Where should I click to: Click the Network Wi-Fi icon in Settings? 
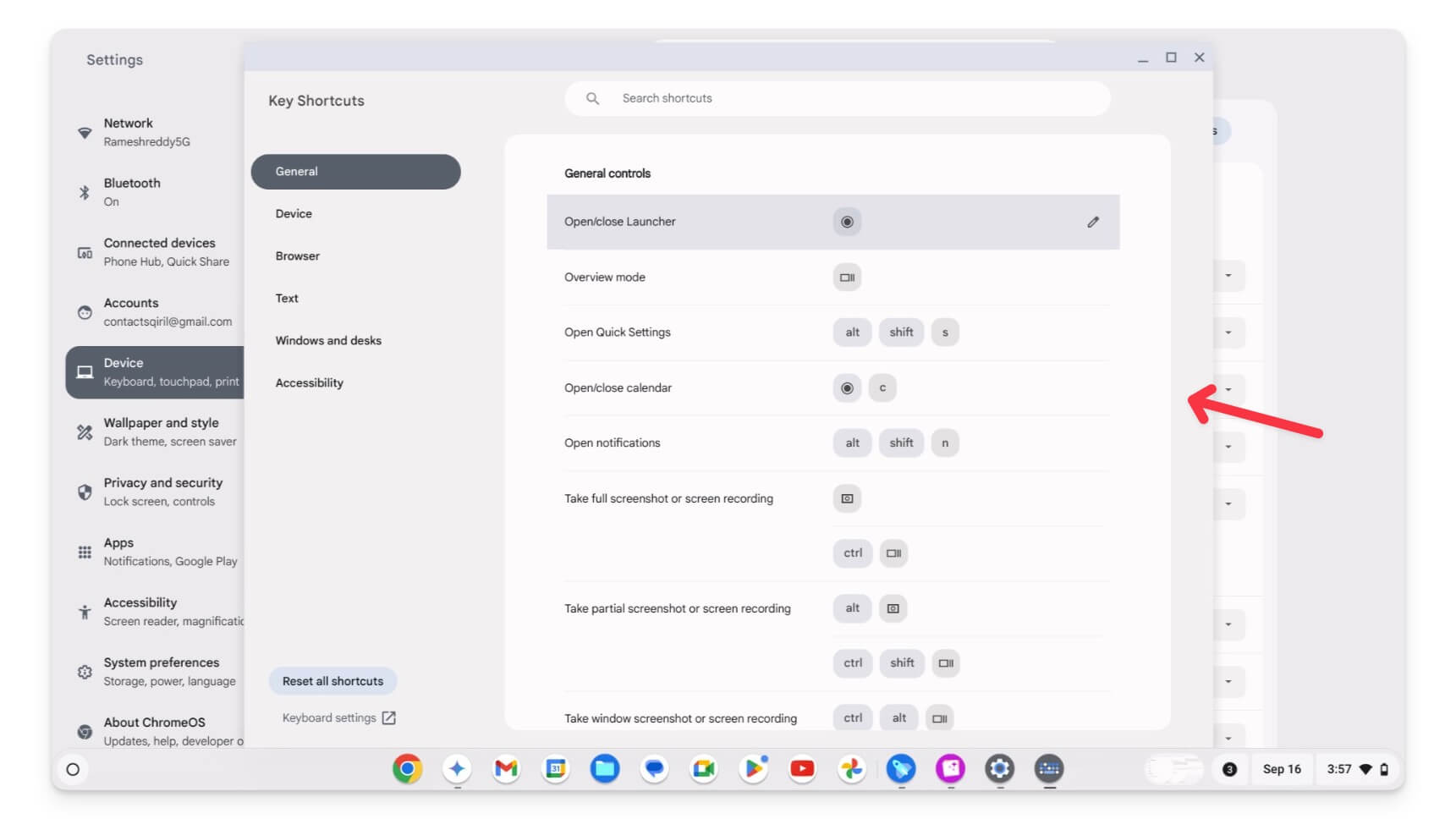coord(85,133)
